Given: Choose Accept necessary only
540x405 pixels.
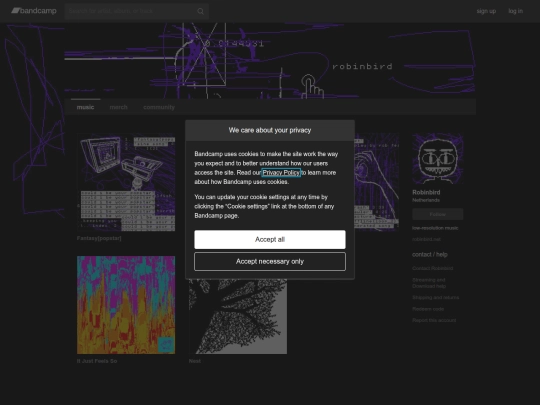Looking at the screenshot, I should tap(270, 261).
